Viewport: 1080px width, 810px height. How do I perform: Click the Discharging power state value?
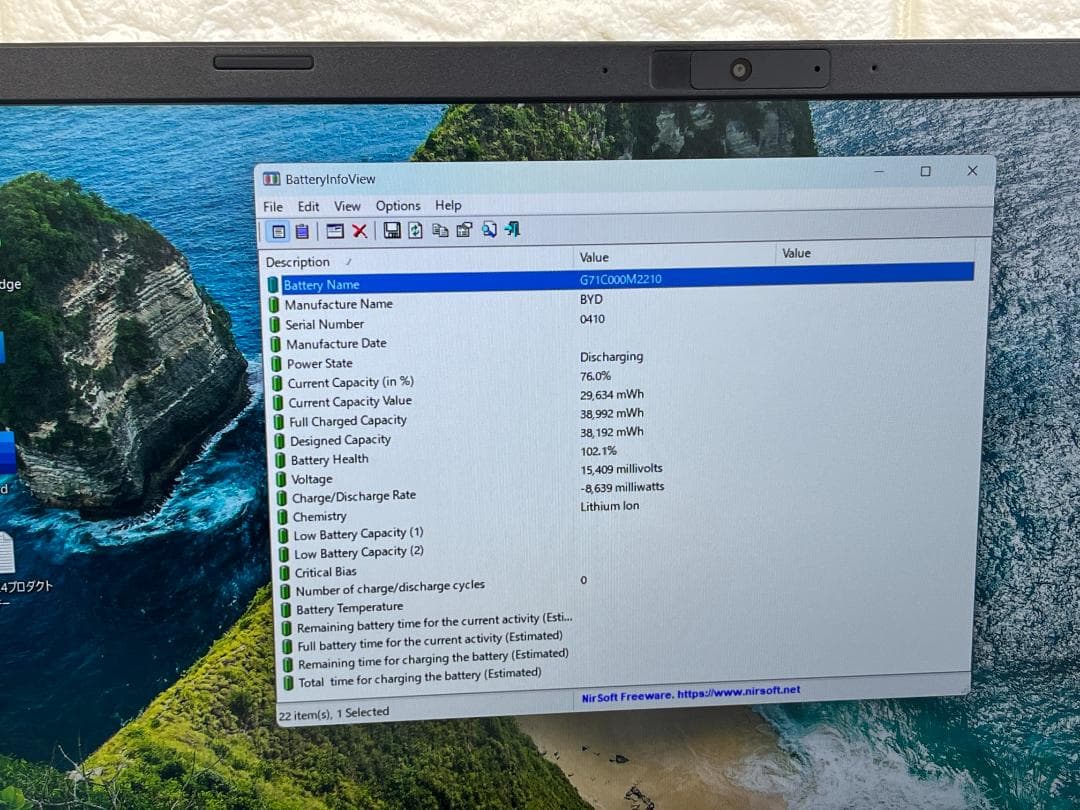pyautogui.click(x=612, y=357)
